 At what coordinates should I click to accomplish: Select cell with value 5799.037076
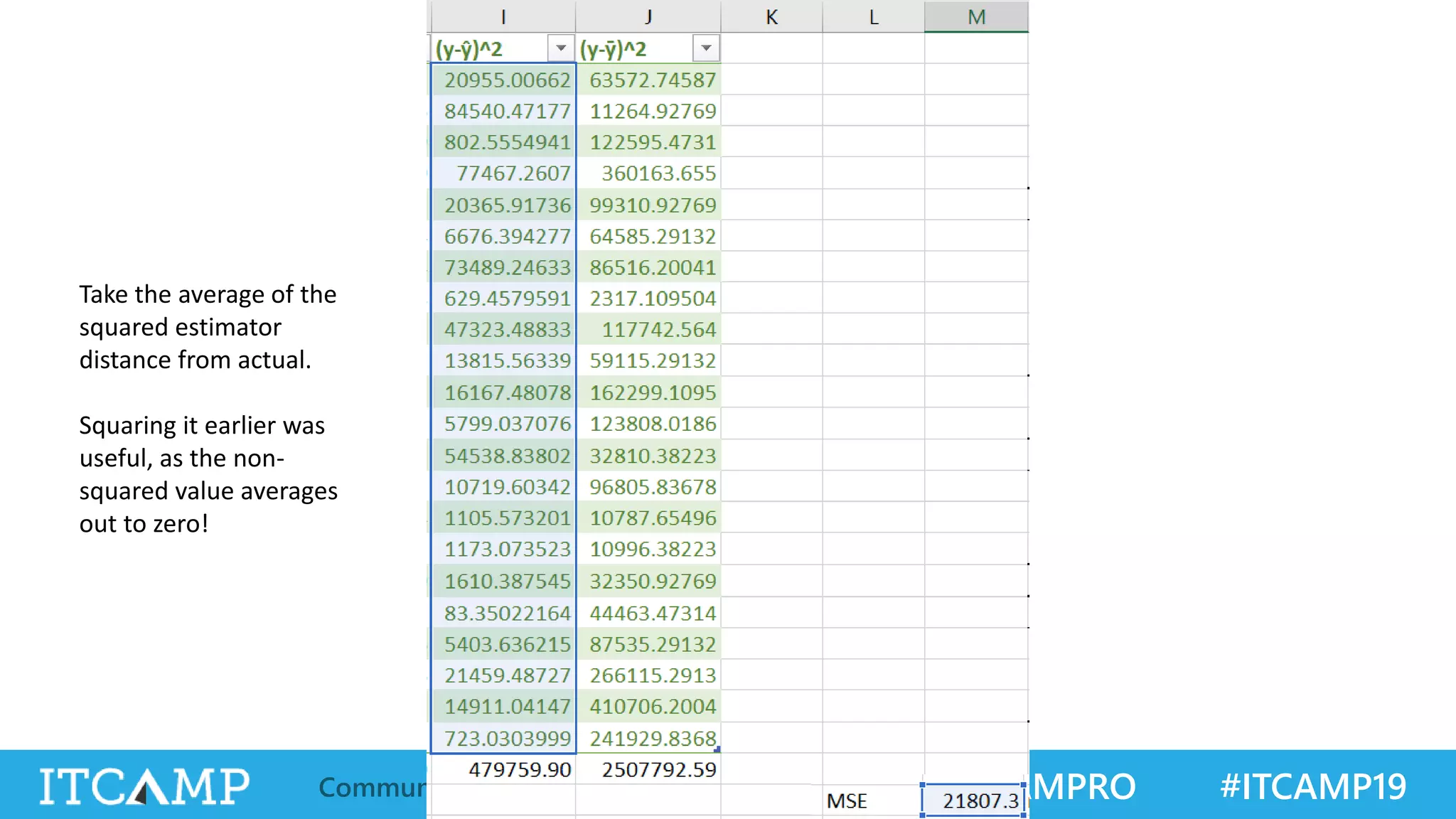click(x=503, y=424)
